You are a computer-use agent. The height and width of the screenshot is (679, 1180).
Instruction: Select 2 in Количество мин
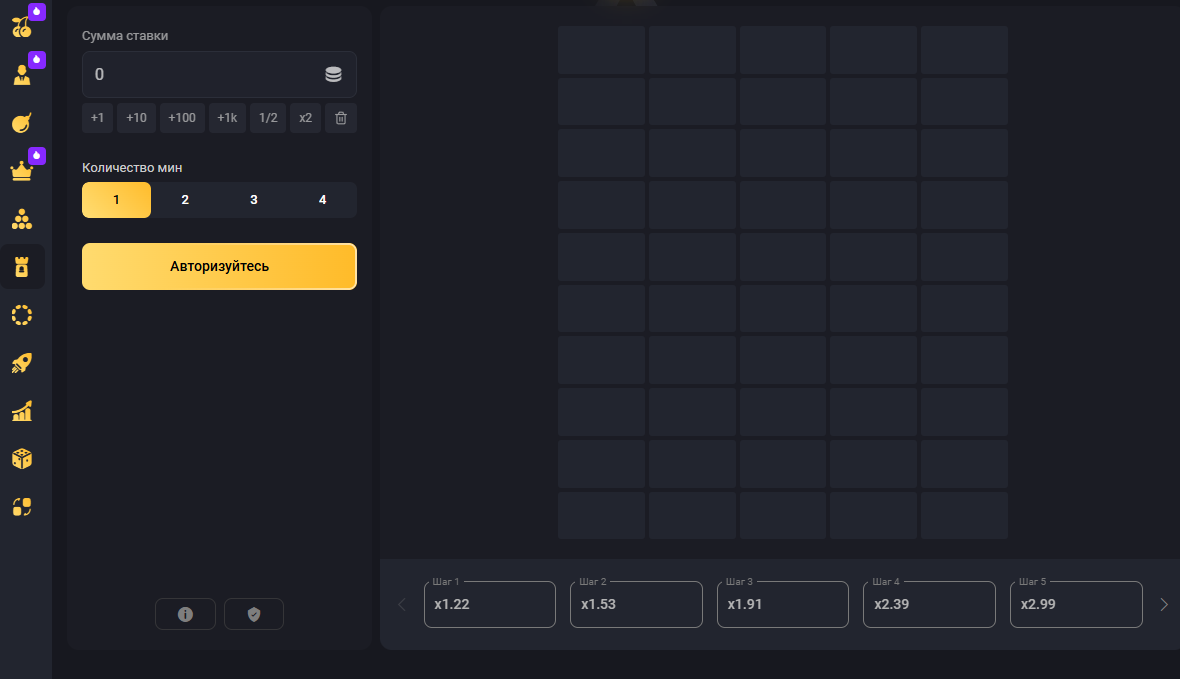185,199
